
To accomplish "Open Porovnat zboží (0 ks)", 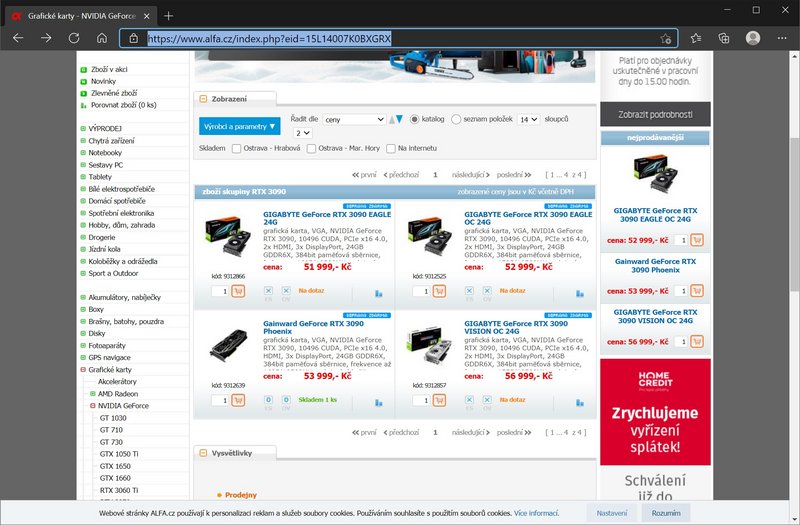I will tap(123, 105).
